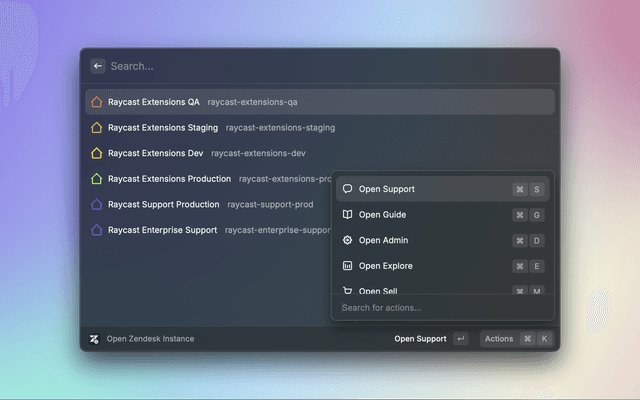
Task: Click the back arrow button
Action: point(98,66)
